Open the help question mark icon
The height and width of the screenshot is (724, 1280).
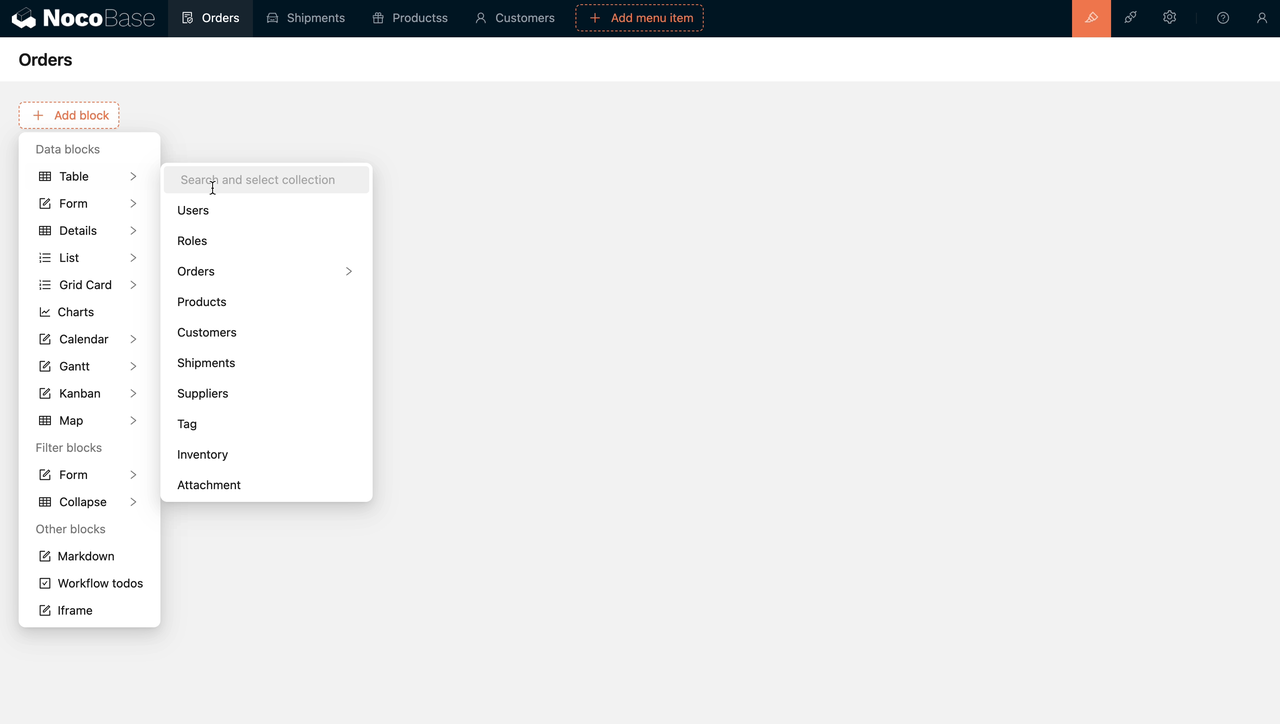coord(1223,18)
